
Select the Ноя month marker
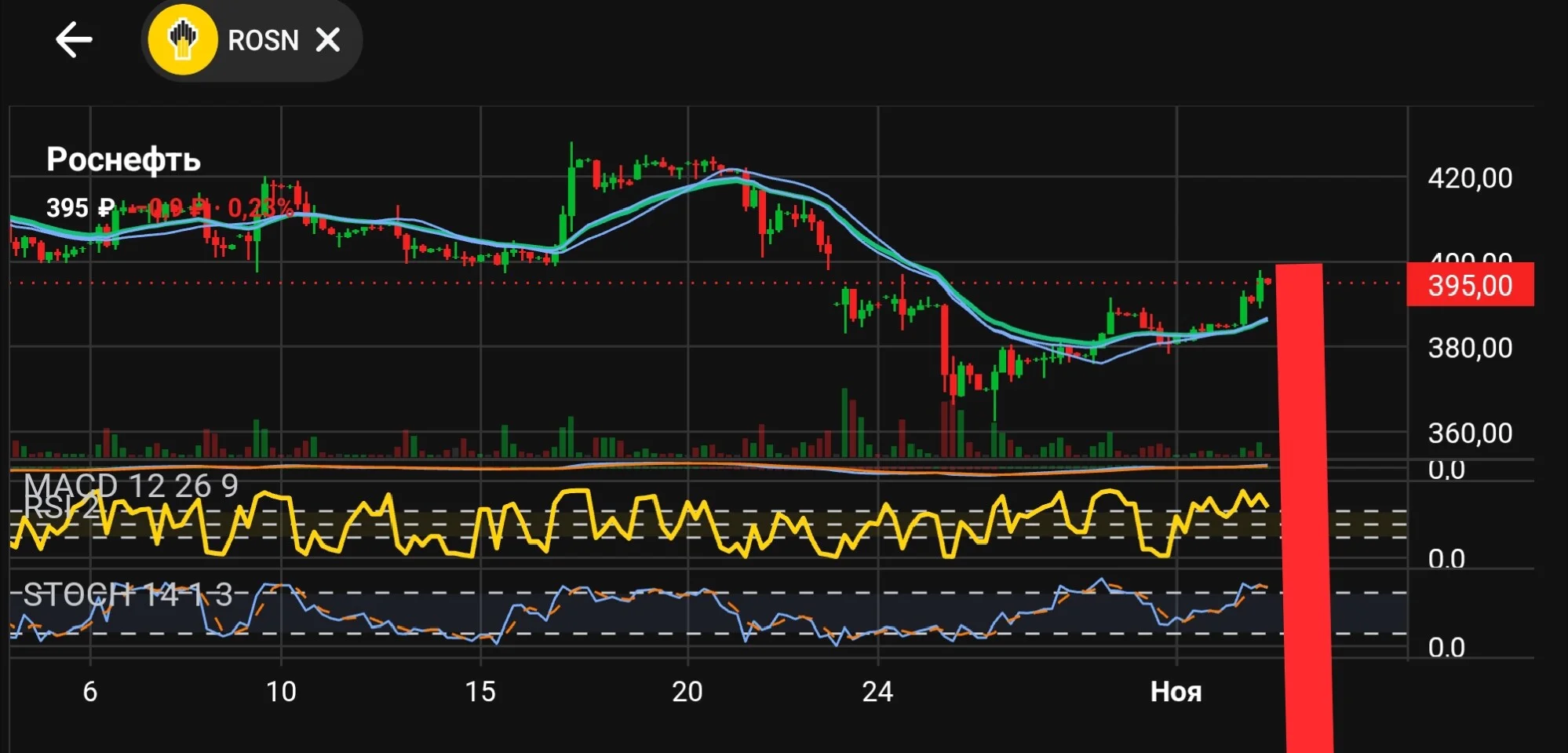tap(1176, 692)
